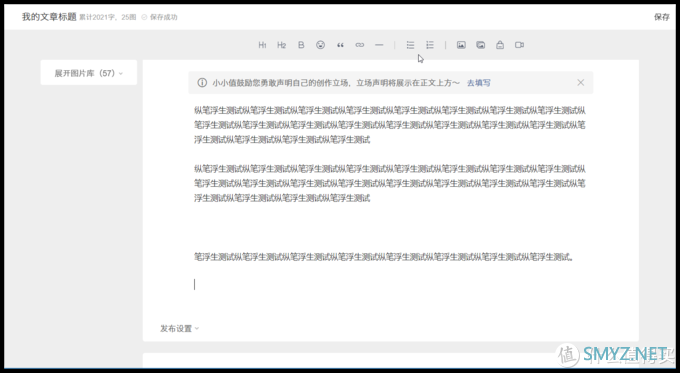Click the 保存 button at top right

pyautogui.click(x=662, y=17)
